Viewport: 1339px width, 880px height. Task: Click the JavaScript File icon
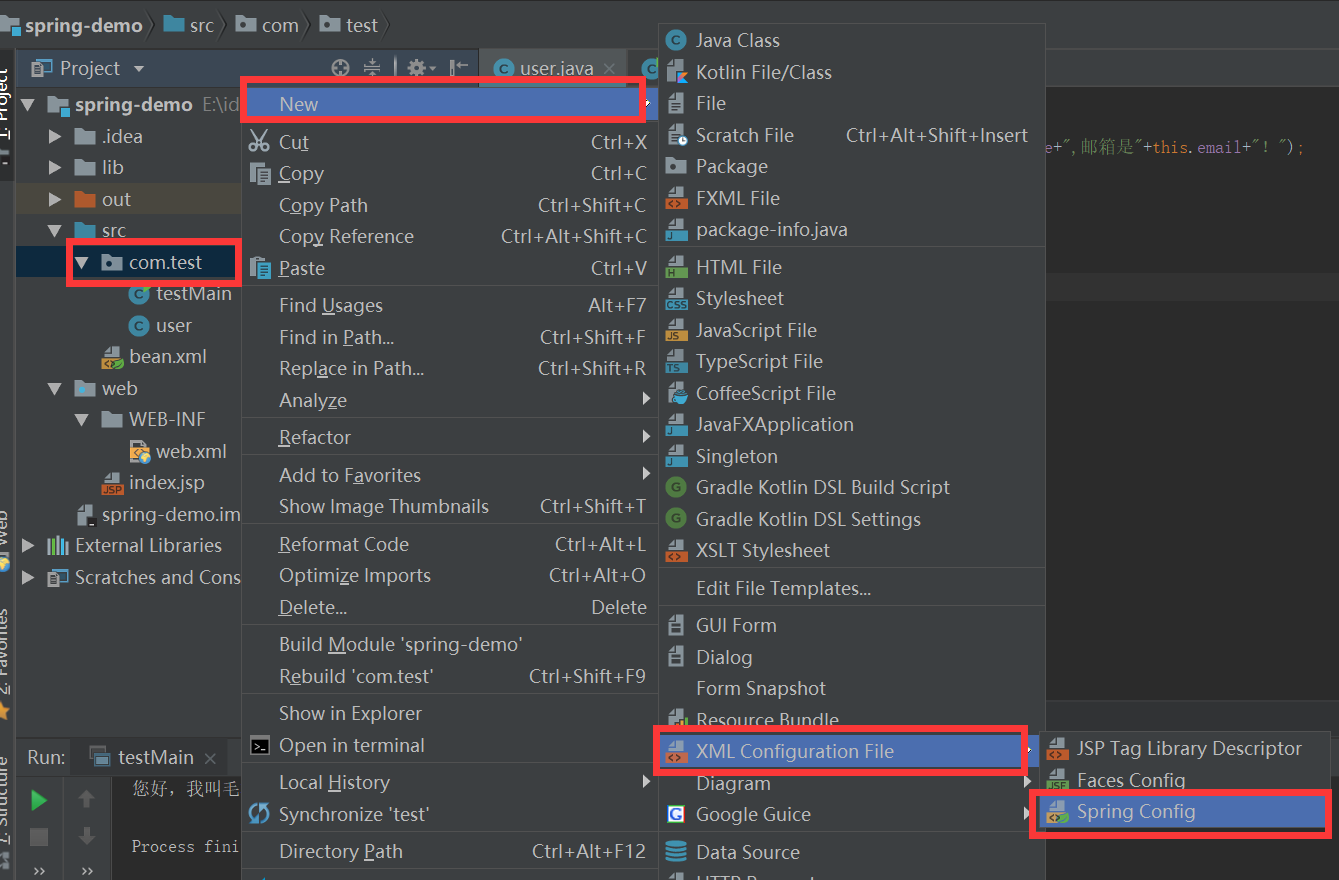[677, 330]
